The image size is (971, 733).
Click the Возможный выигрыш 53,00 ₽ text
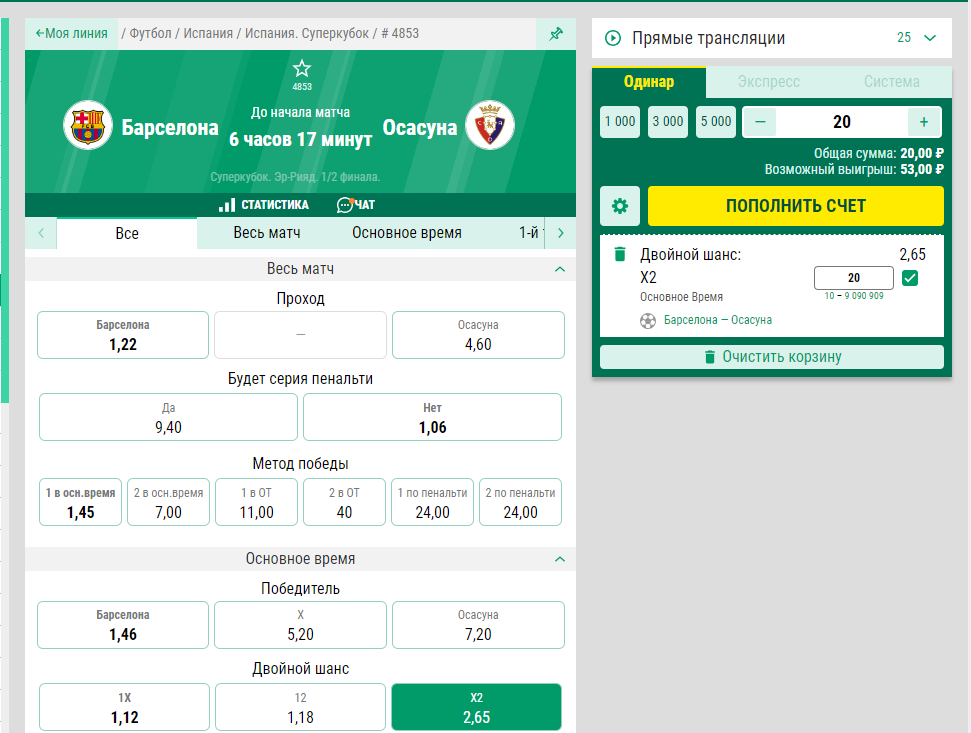[854, 170]
